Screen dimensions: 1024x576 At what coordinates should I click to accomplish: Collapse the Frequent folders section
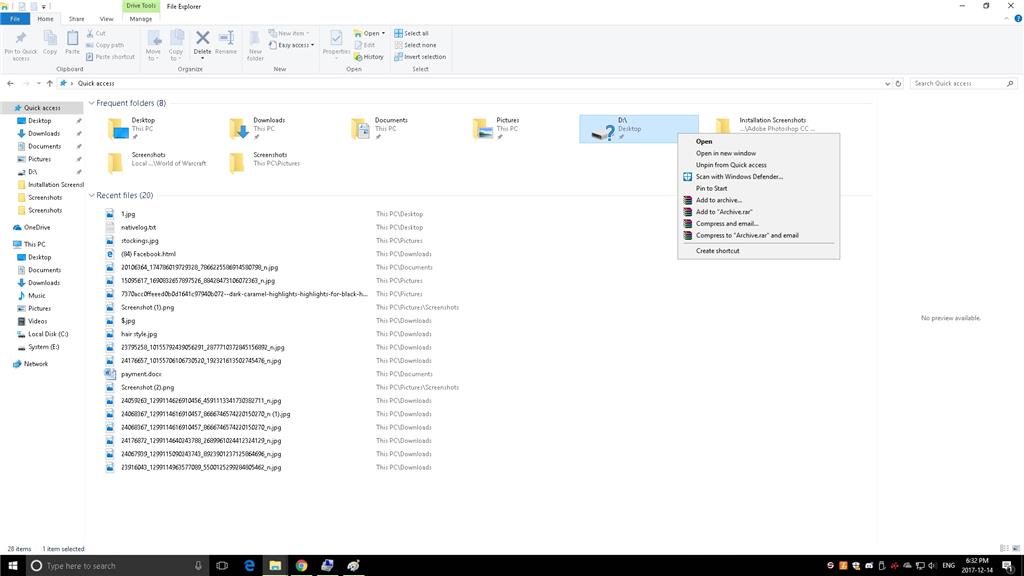pos(91,103)
